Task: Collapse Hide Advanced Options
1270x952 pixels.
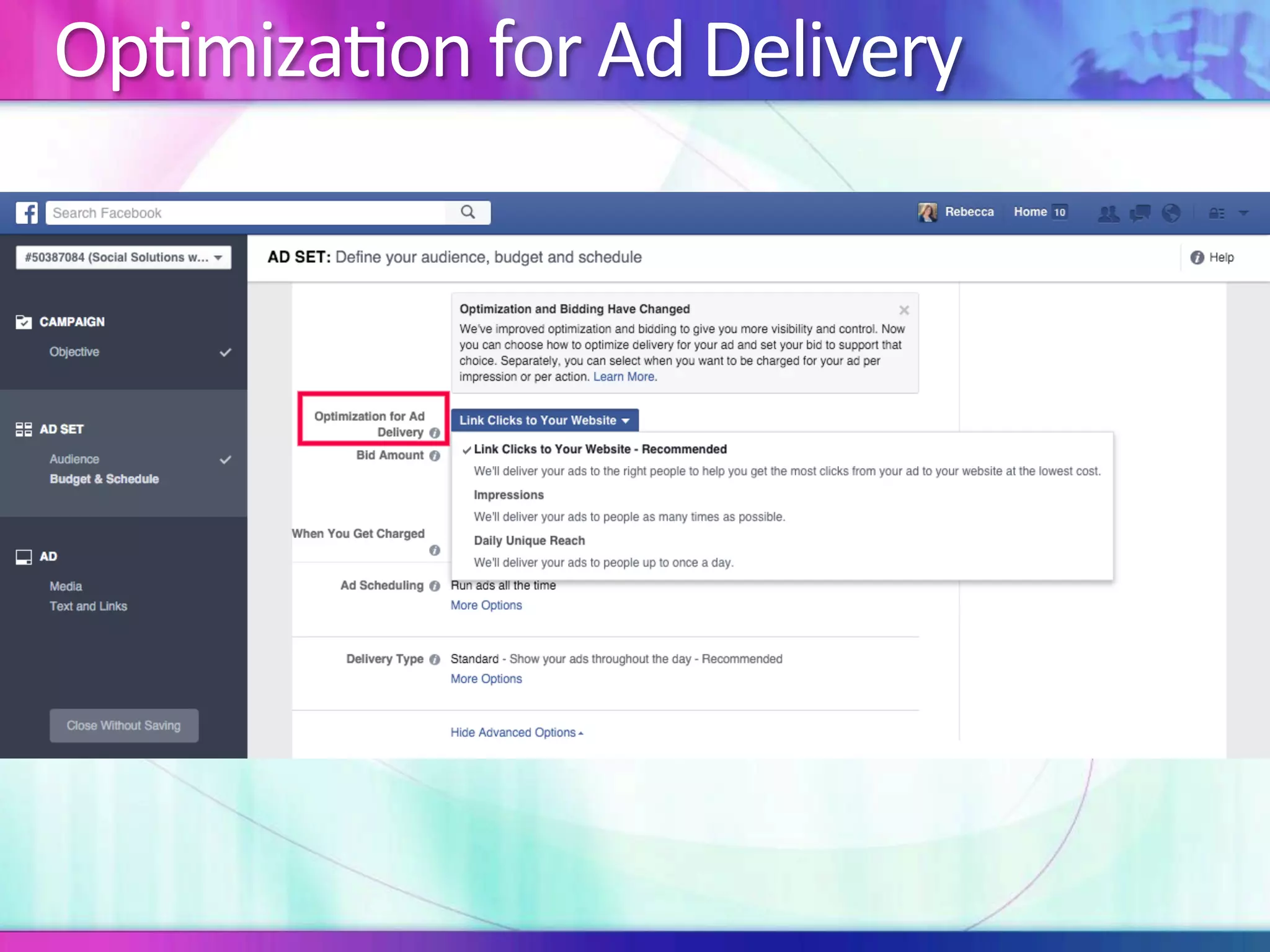Action: (x=517, y=733)
